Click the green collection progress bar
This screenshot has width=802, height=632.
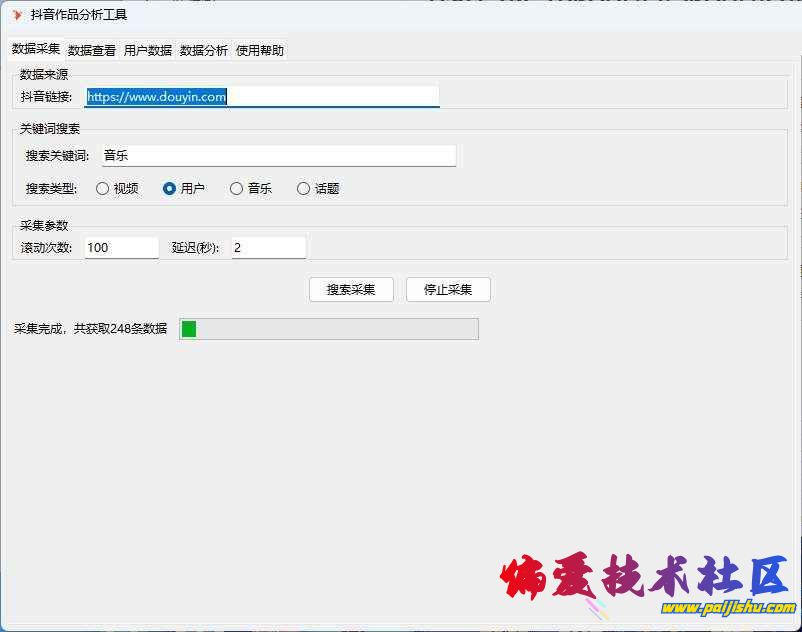pos(328,329)
